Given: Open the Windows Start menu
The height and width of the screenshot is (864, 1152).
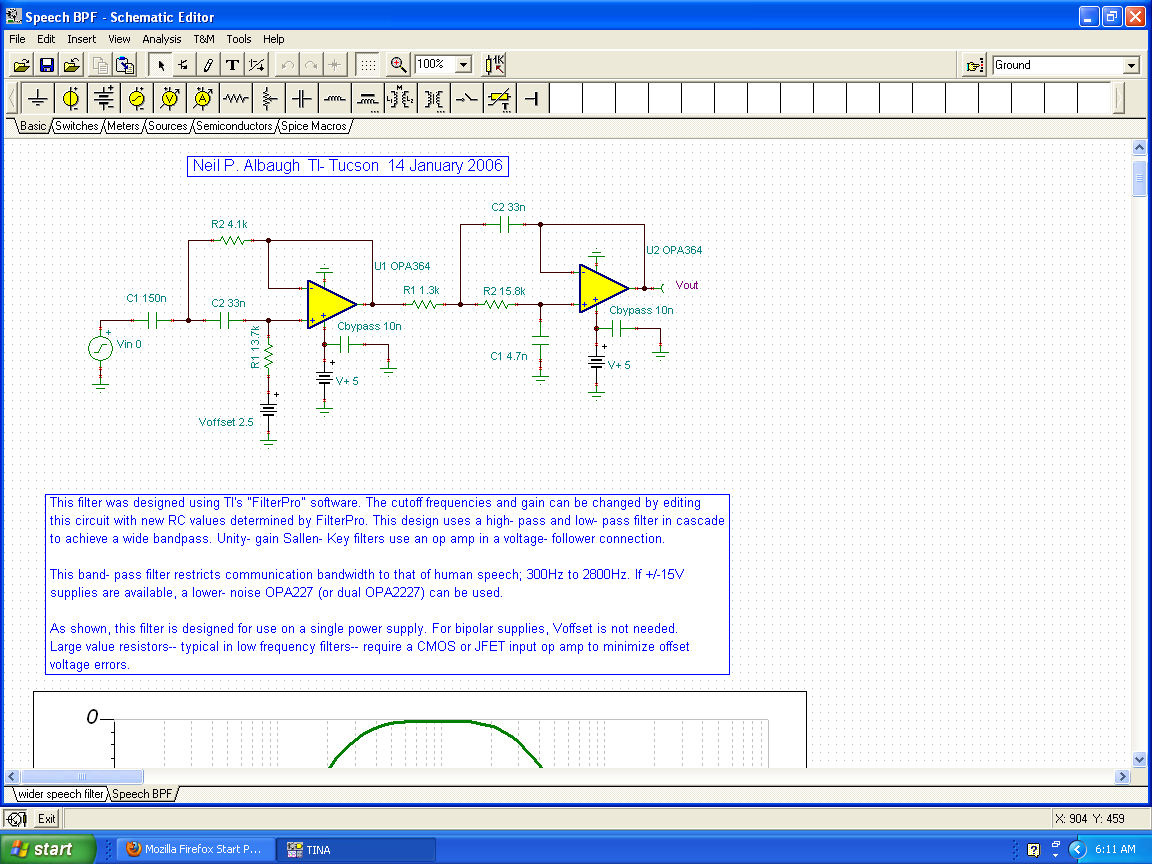Looking at the screenshot, I should tap(48, 849).
